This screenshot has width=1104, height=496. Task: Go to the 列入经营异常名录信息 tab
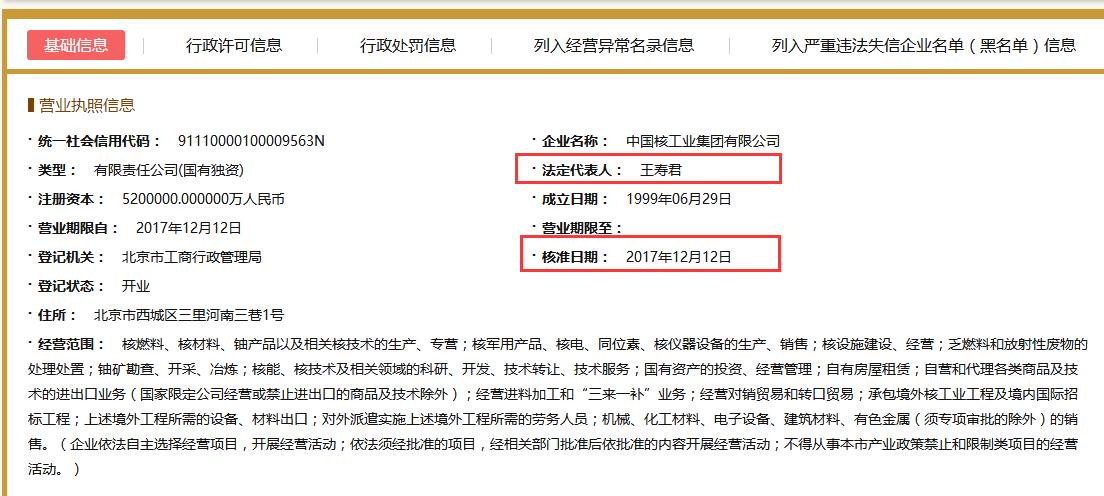pyautogui.click(x=614, y=45)
